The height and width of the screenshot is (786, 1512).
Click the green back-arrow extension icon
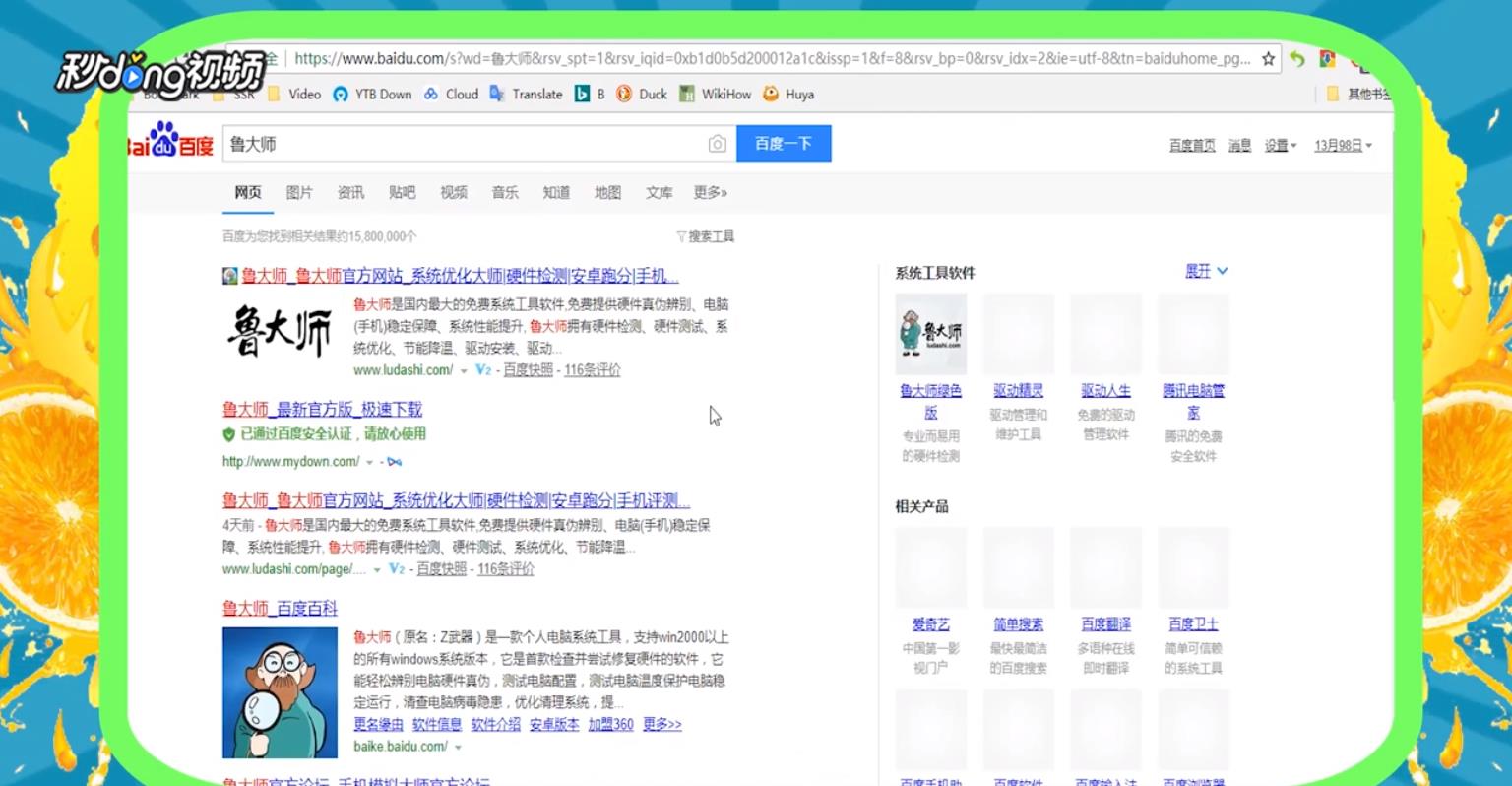pyautogui.click(x=1297, y=59)
